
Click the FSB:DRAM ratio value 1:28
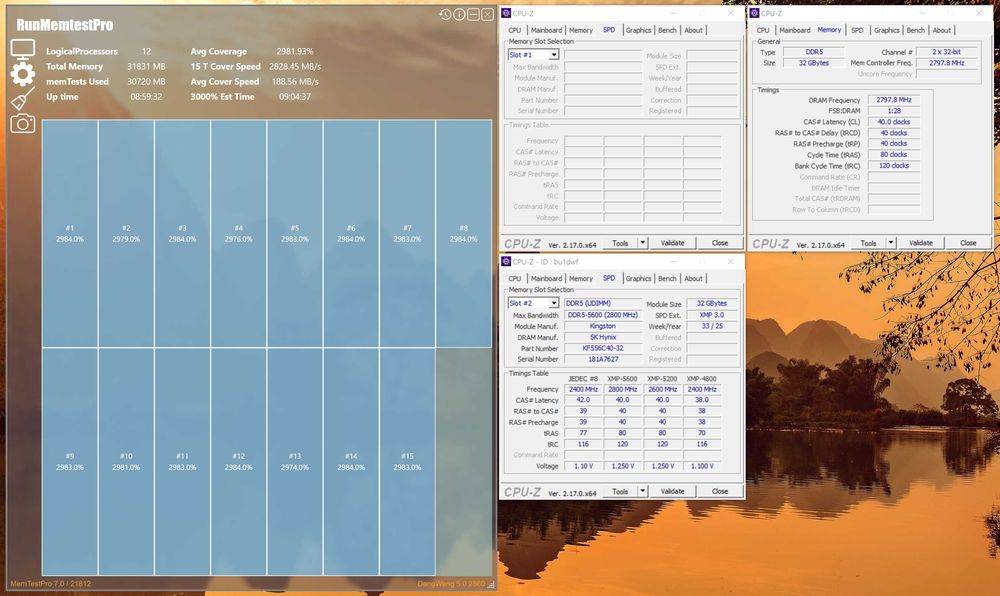tap(893, 111)
